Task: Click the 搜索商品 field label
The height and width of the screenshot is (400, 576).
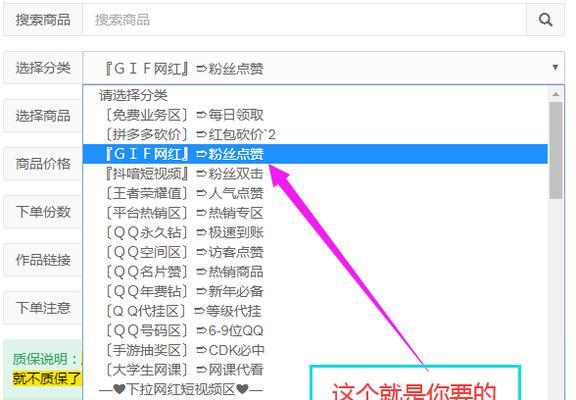Action: (43, 19)
